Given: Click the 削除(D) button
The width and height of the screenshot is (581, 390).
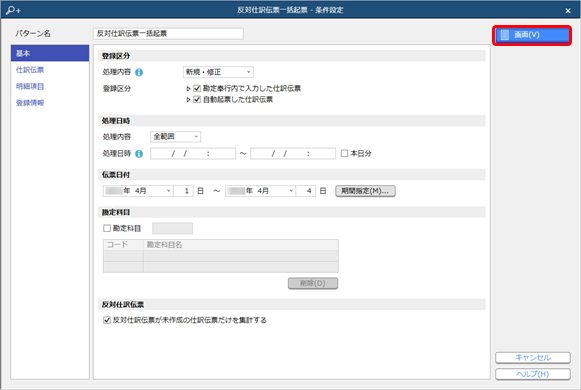Looking at the screenshot, I should pyautogui.click(x=313, y=283).
